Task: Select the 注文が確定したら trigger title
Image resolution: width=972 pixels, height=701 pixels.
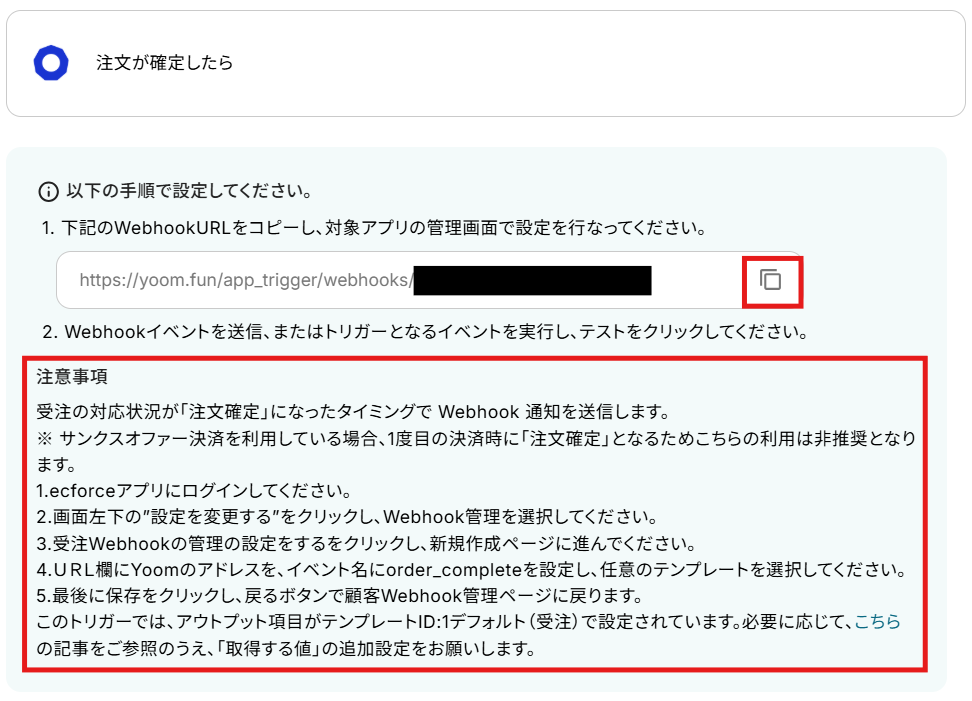Action: pyautogui.click(x=164, y=63)
